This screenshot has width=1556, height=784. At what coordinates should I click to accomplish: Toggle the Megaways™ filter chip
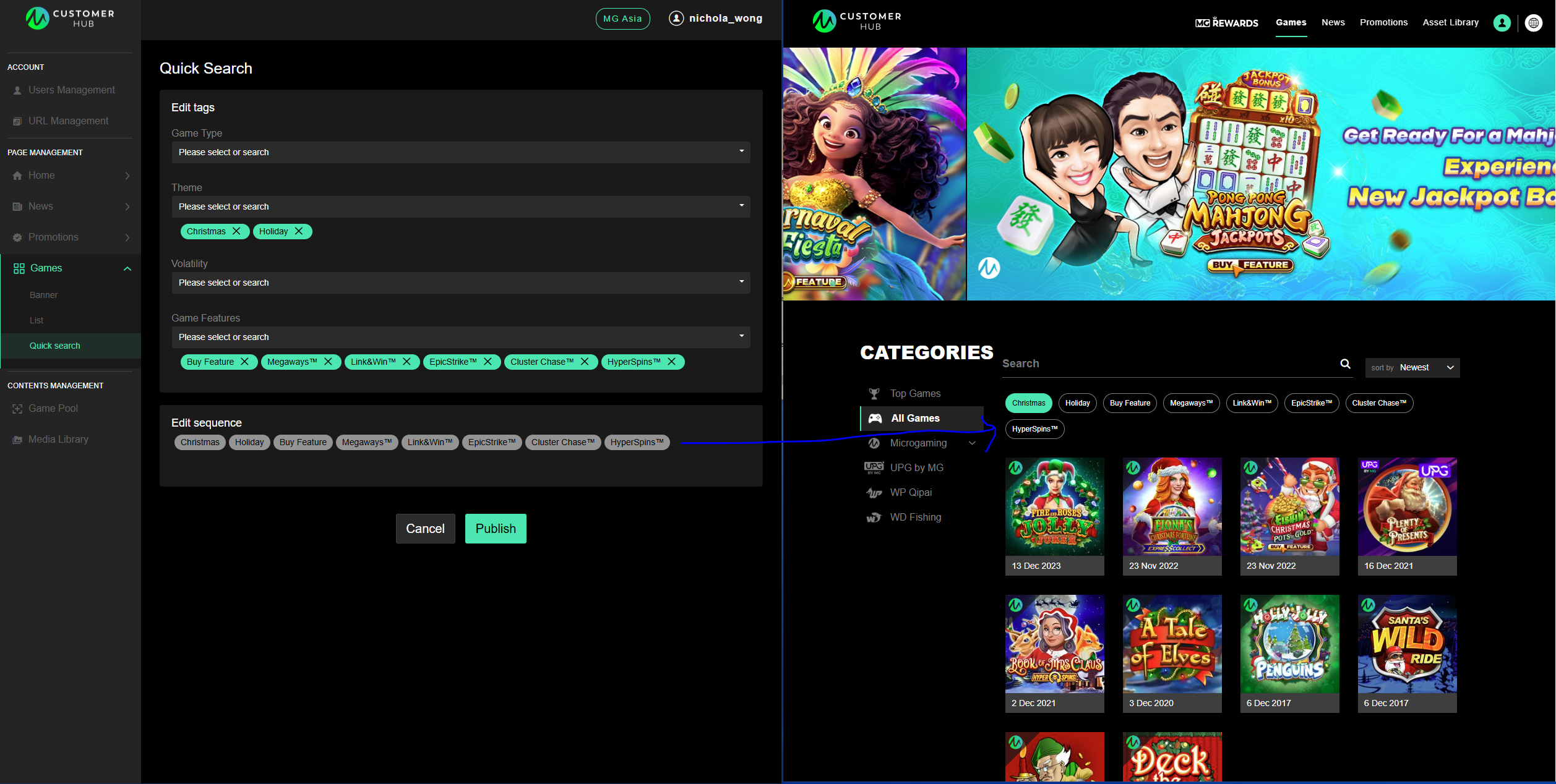pos(1191,403)
